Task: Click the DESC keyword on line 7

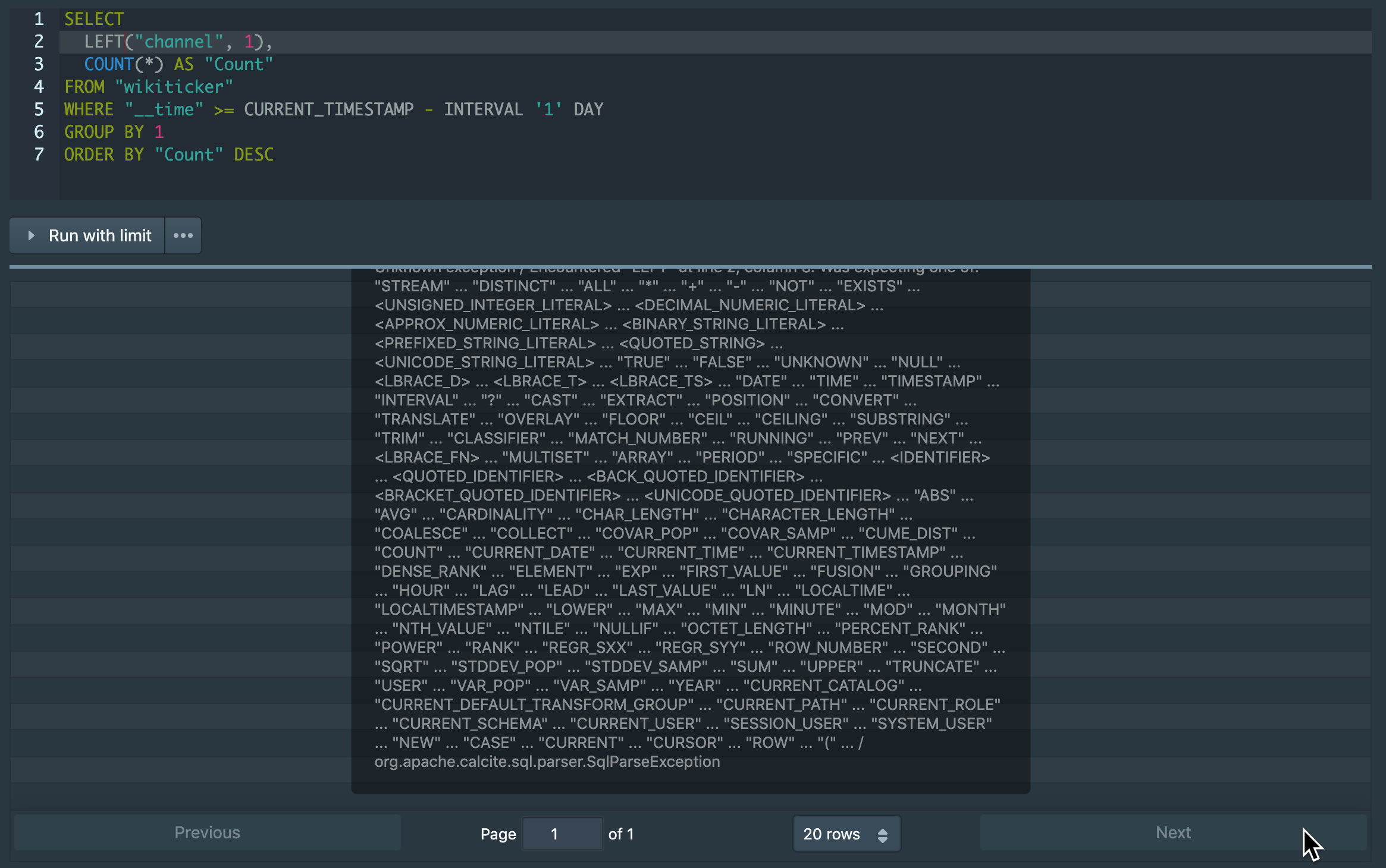Action: pyautogui.click(x=254, y=155)
